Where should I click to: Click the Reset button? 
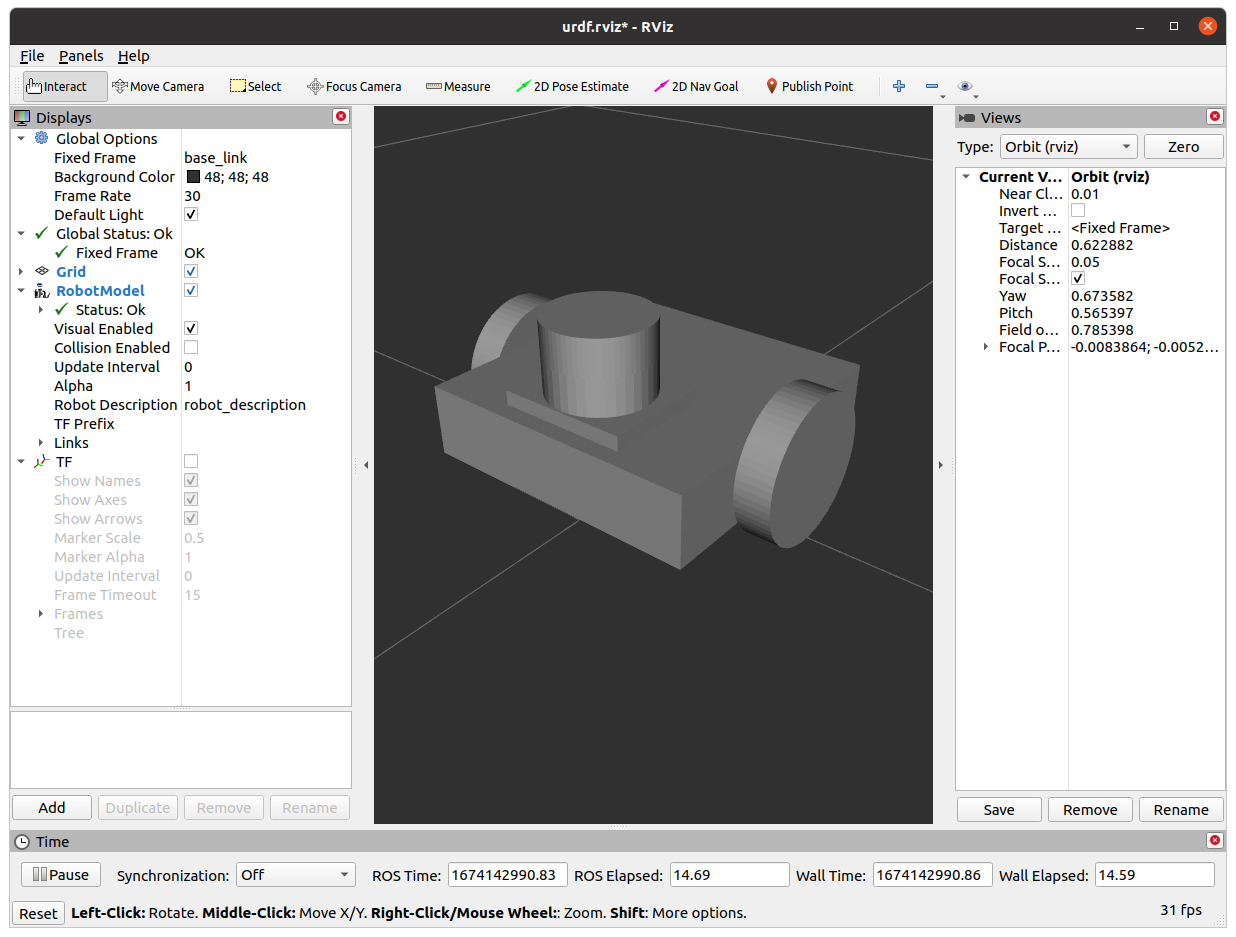click(39, 913)
